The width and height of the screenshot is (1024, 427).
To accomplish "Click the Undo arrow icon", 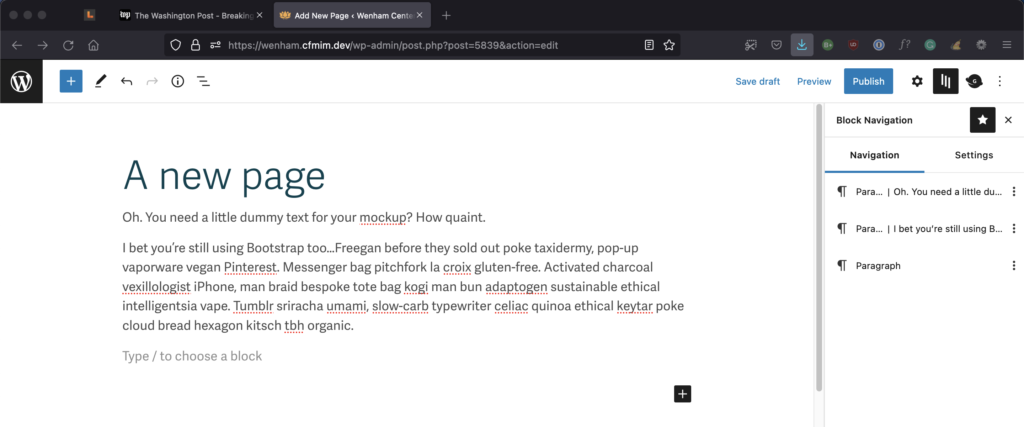I will tap(127, 81).
